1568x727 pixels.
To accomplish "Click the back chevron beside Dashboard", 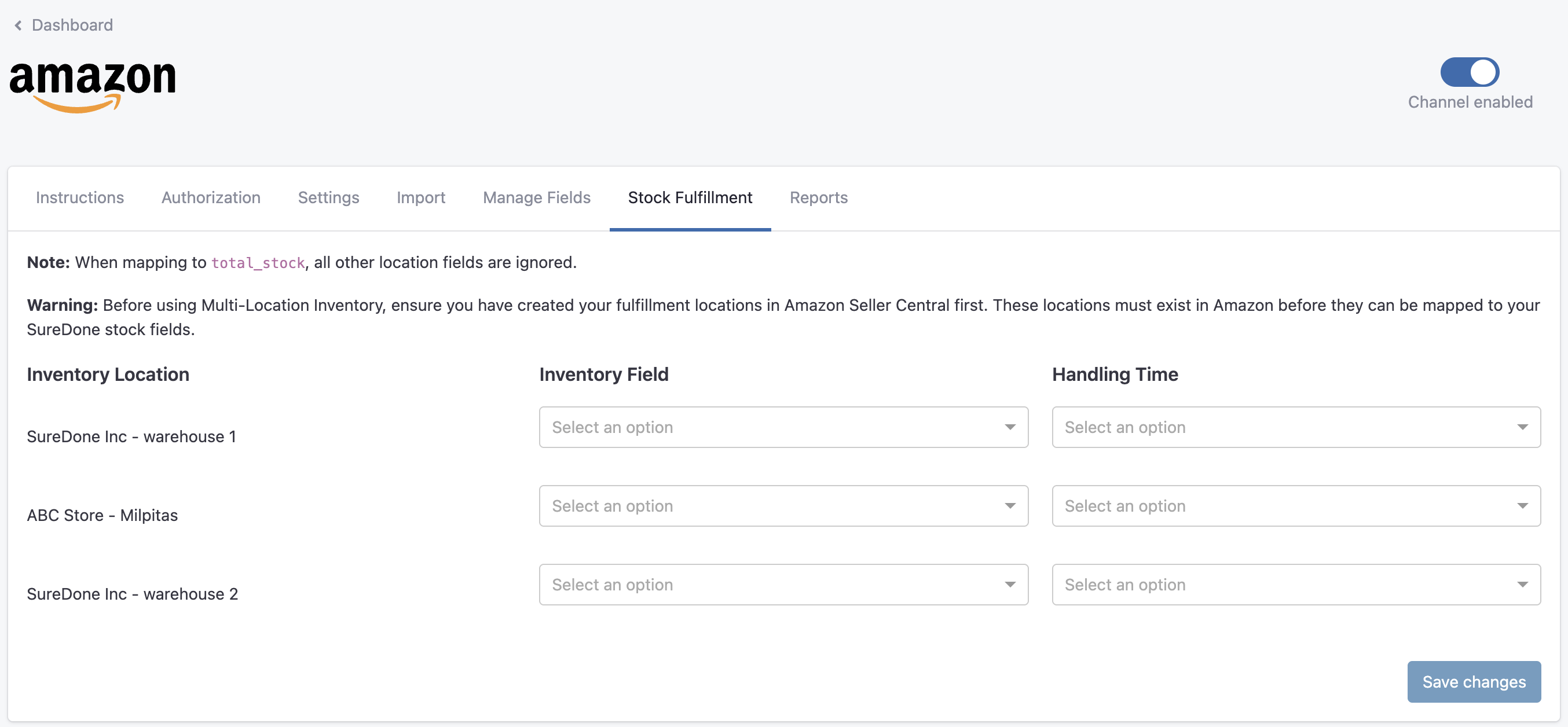I will tap(19, 25).
